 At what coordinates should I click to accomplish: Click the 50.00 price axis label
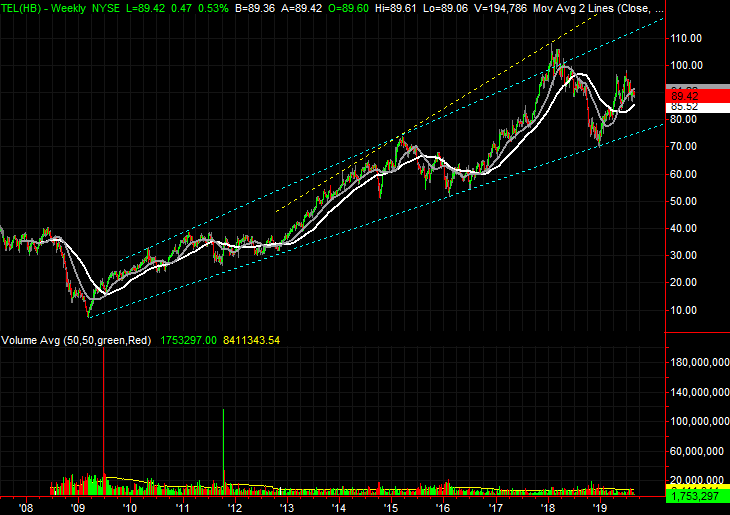tap(683, 201)
